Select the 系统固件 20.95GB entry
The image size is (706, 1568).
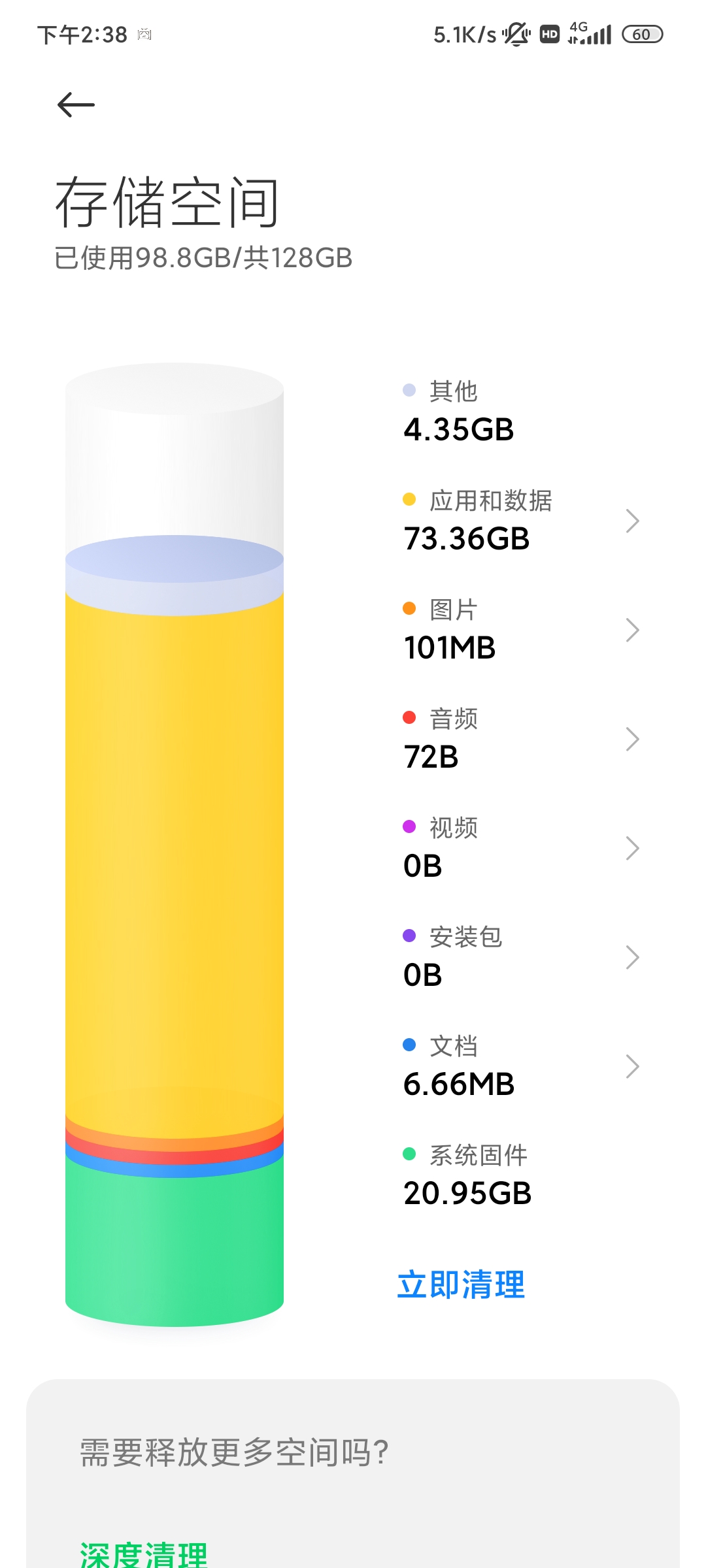pyautogui.click(x=467, y=1175)
